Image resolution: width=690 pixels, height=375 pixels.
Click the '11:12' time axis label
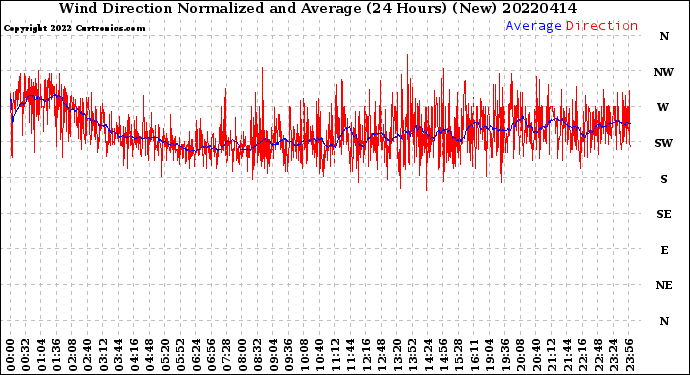335,355
